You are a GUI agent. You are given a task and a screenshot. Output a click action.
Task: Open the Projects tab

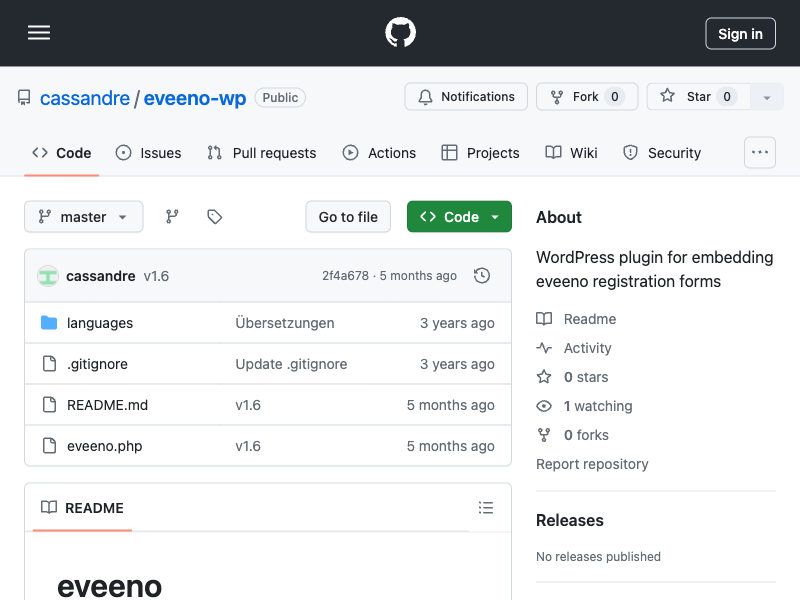(x=481, y=153)
